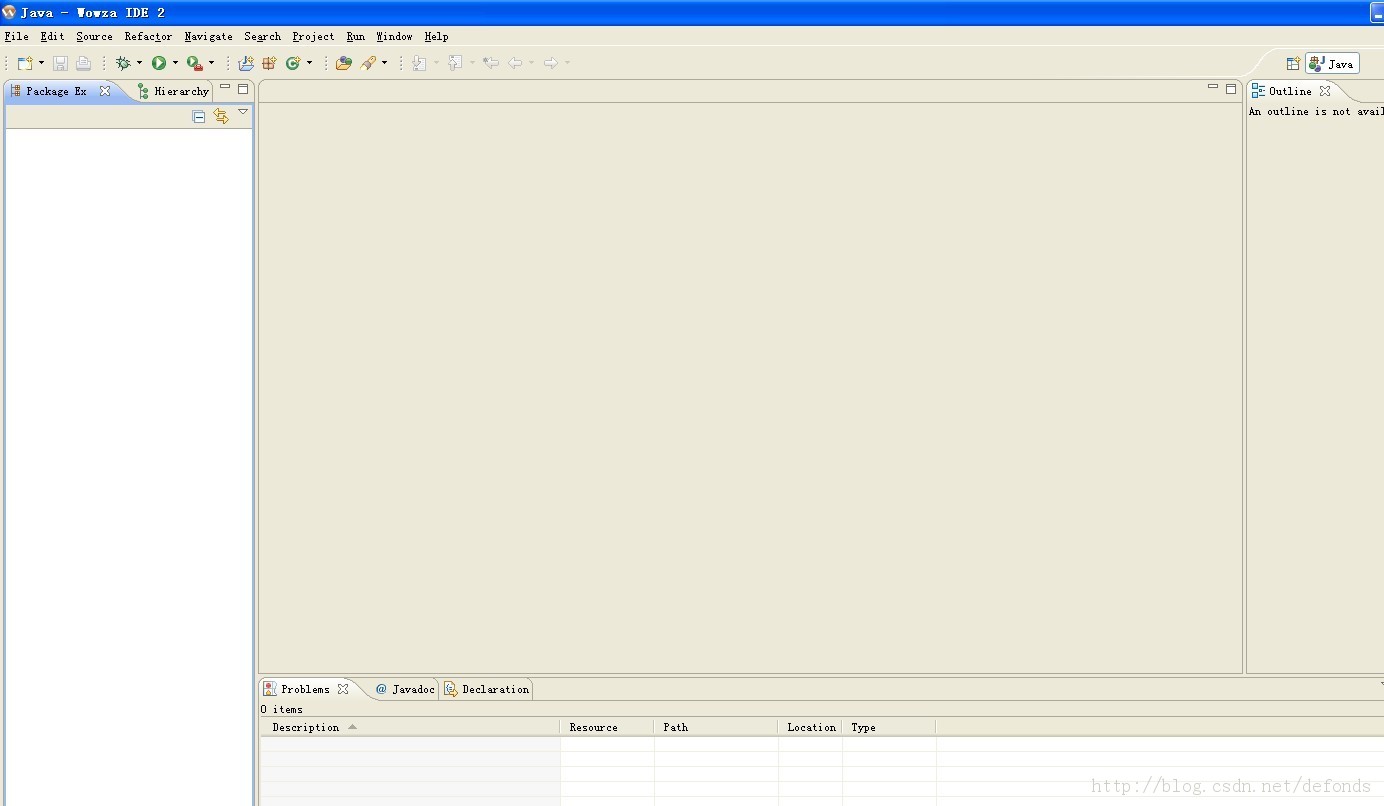Screen dimensions: 1384x806
Task: Click the Collapse All icon in Package Explorer
Action: point(198,117)
